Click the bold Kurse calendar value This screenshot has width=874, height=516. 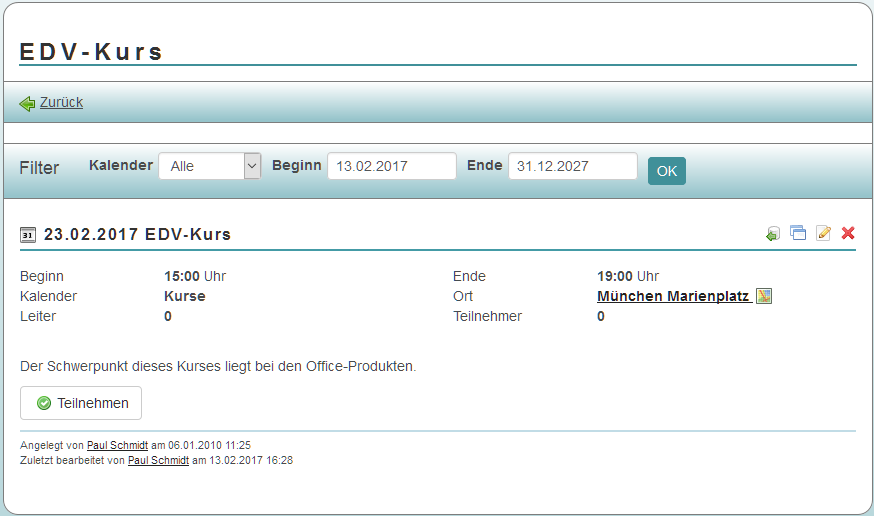pos(184,296)
